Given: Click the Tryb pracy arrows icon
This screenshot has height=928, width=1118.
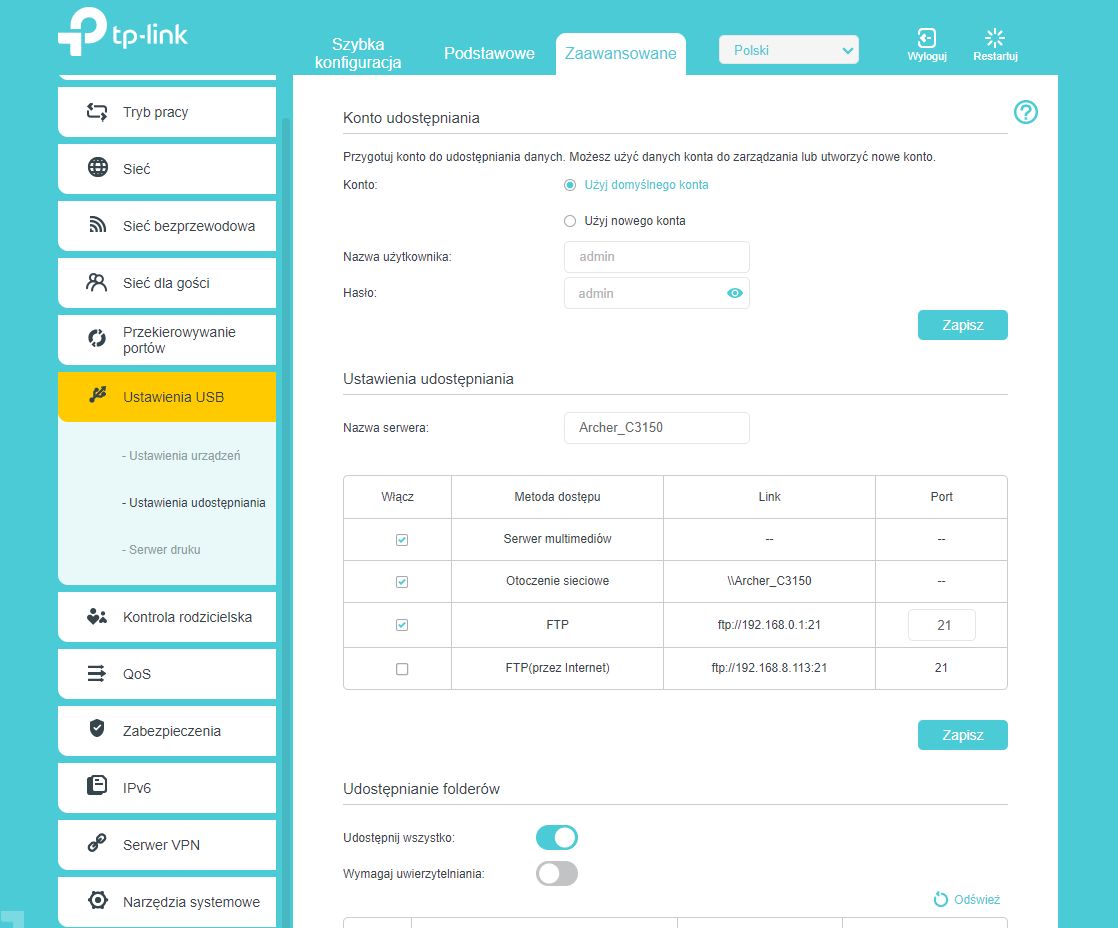Looking at the screenshot, I should 97,112.
